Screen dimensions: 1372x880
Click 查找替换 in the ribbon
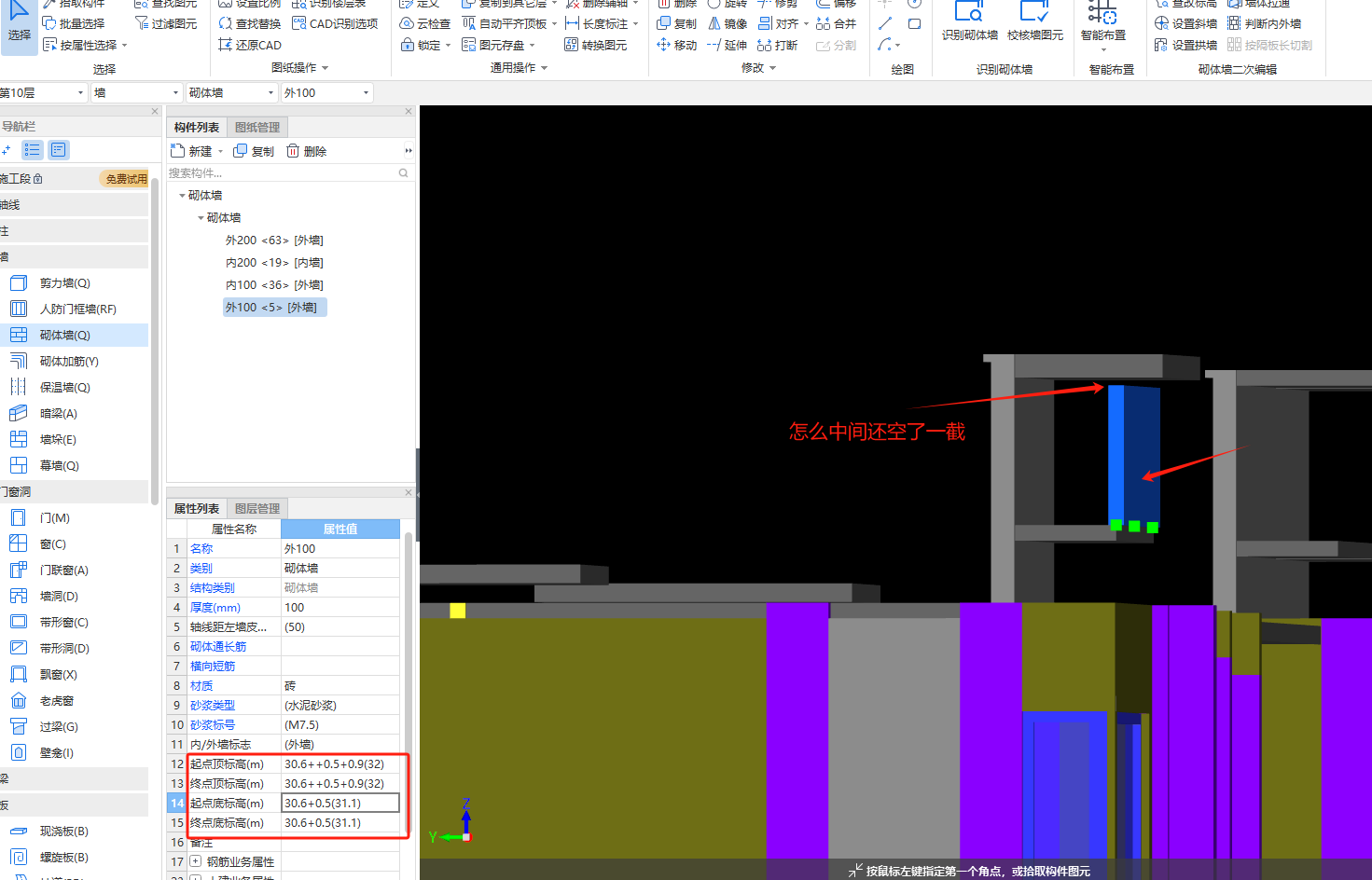pos(250,23)
